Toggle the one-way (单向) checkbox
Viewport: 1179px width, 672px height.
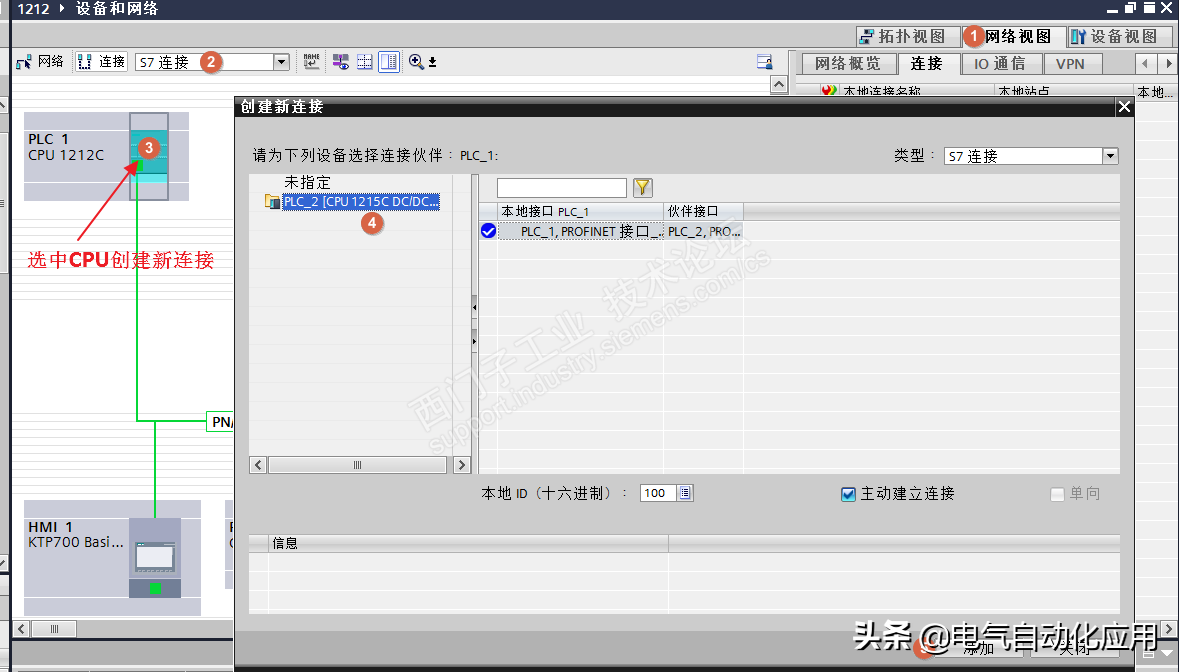1057,494
